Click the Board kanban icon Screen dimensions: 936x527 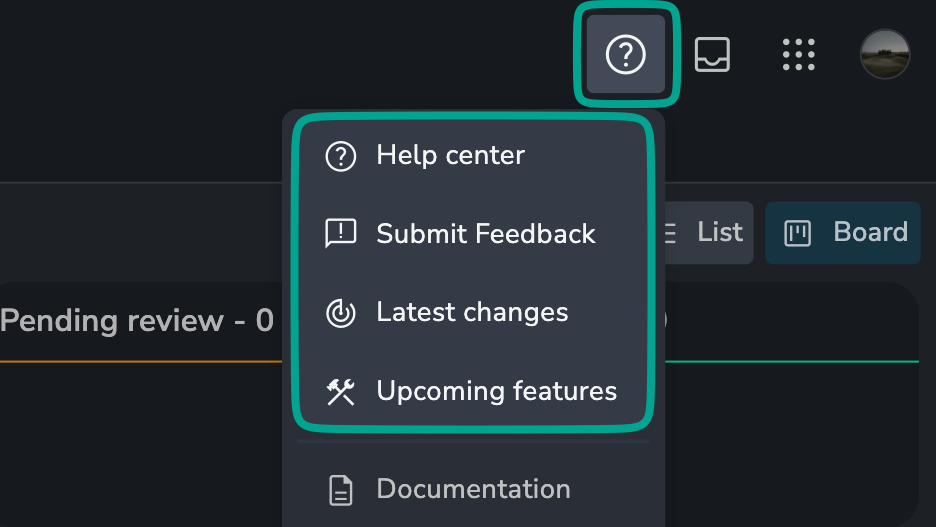coord(798,233)
